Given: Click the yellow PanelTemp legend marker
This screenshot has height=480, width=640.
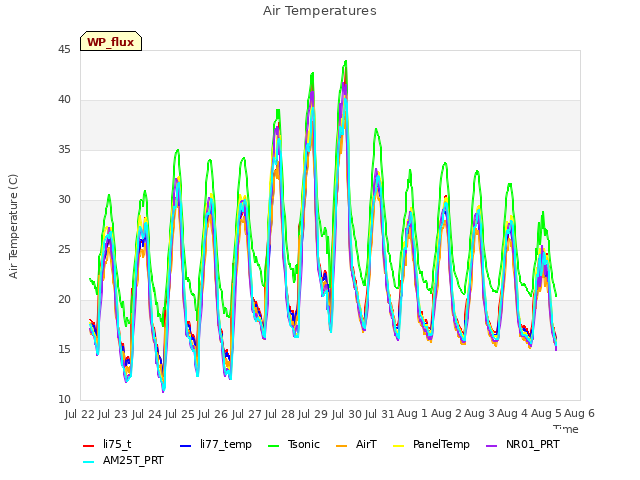Looking at the screenshot, I should pyautogui.click(x=398, y=445).
